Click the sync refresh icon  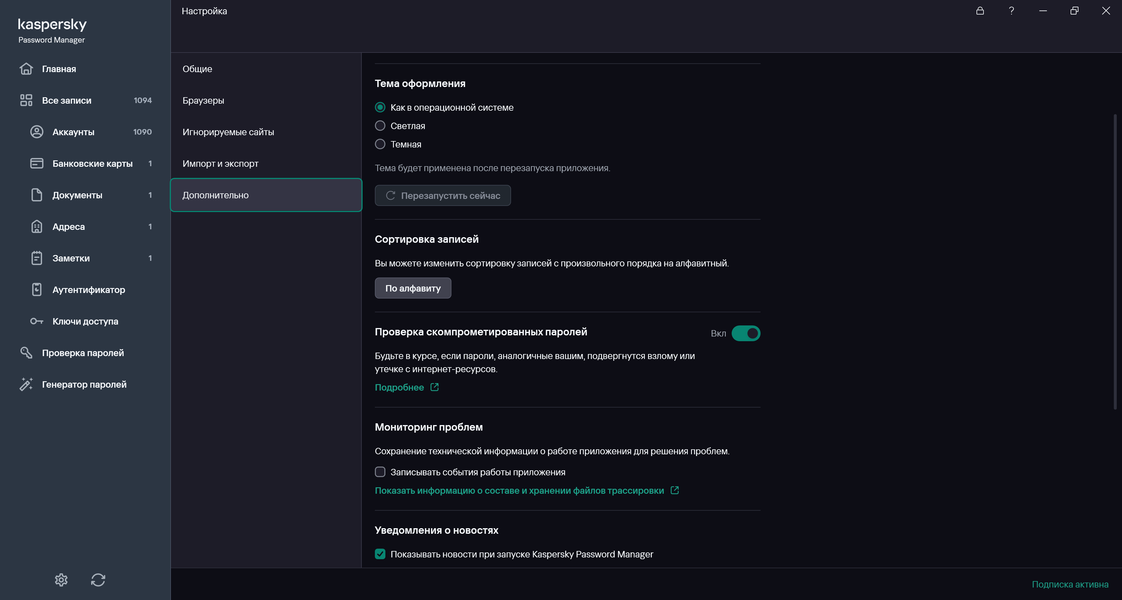pos(98,580)
